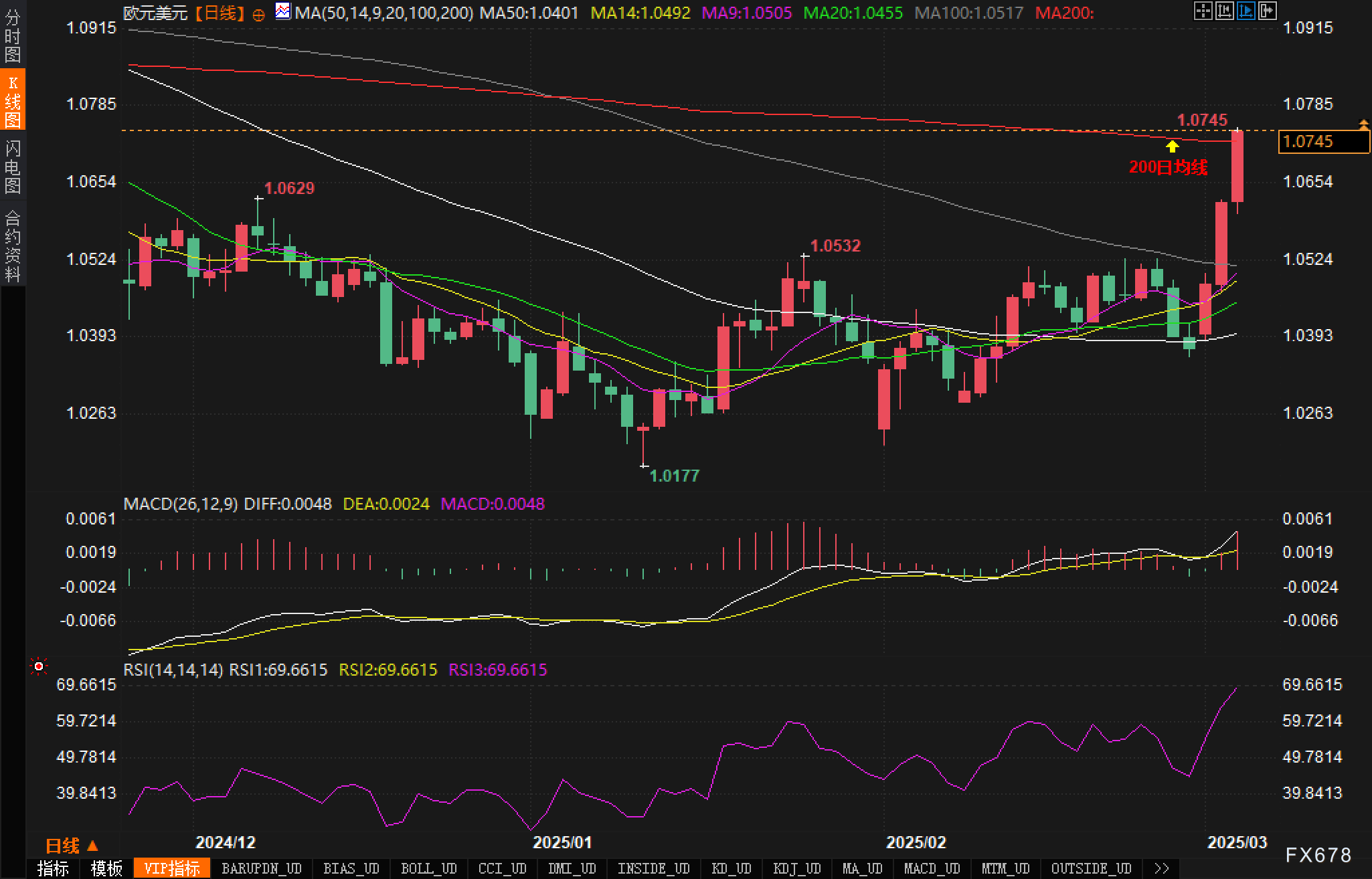1372x879 pixels.
Task: Open 闪电图 from left sidebar
Action: tap(12, 167)
